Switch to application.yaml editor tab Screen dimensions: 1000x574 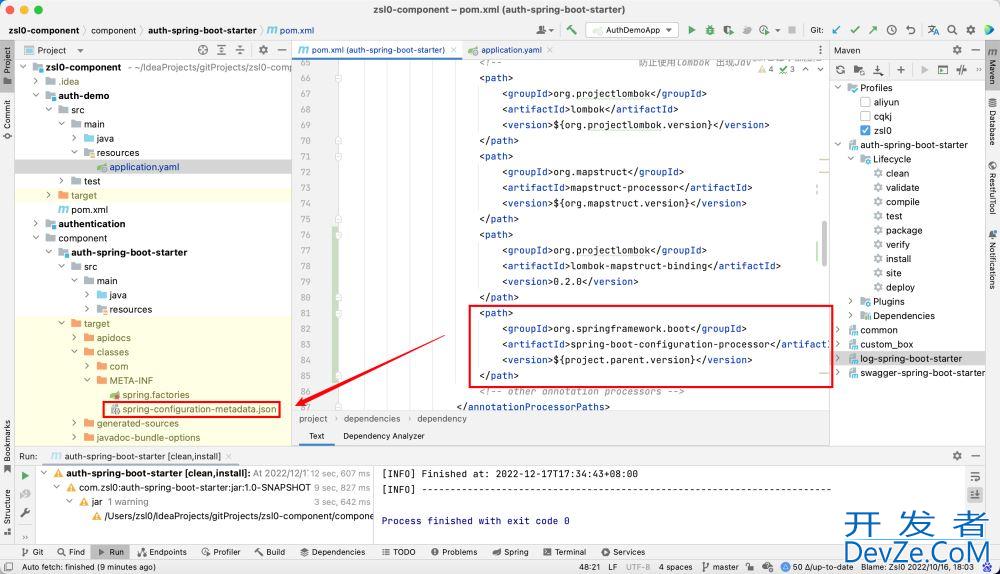pos(511,50)
